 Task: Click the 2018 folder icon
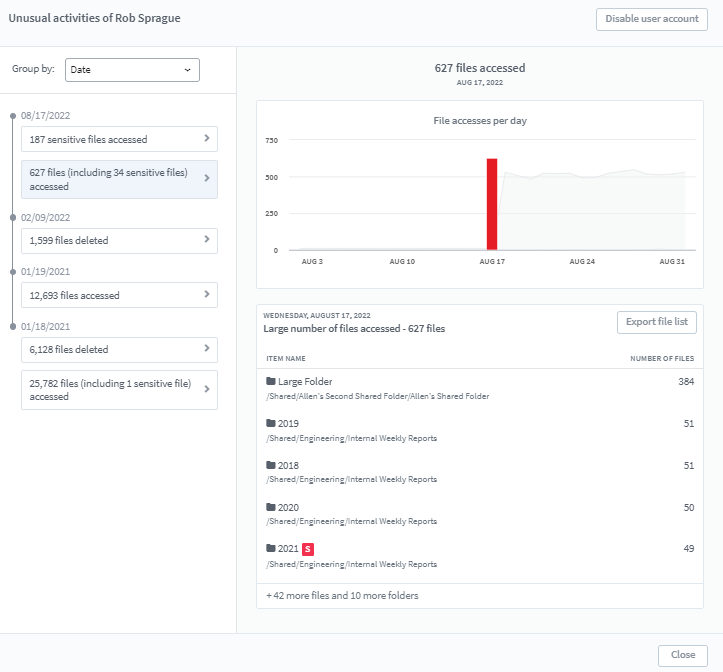271,466
